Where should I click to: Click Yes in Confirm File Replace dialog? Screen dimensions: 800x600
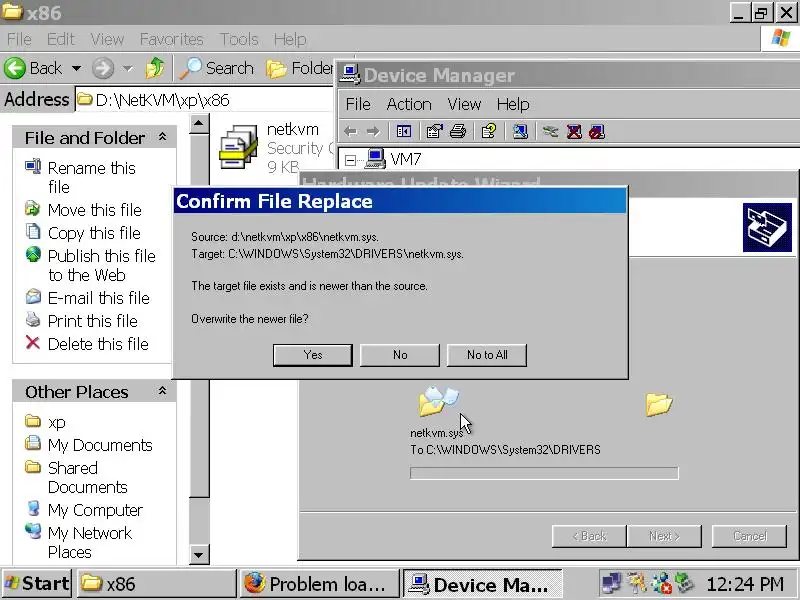click(313, 355)
